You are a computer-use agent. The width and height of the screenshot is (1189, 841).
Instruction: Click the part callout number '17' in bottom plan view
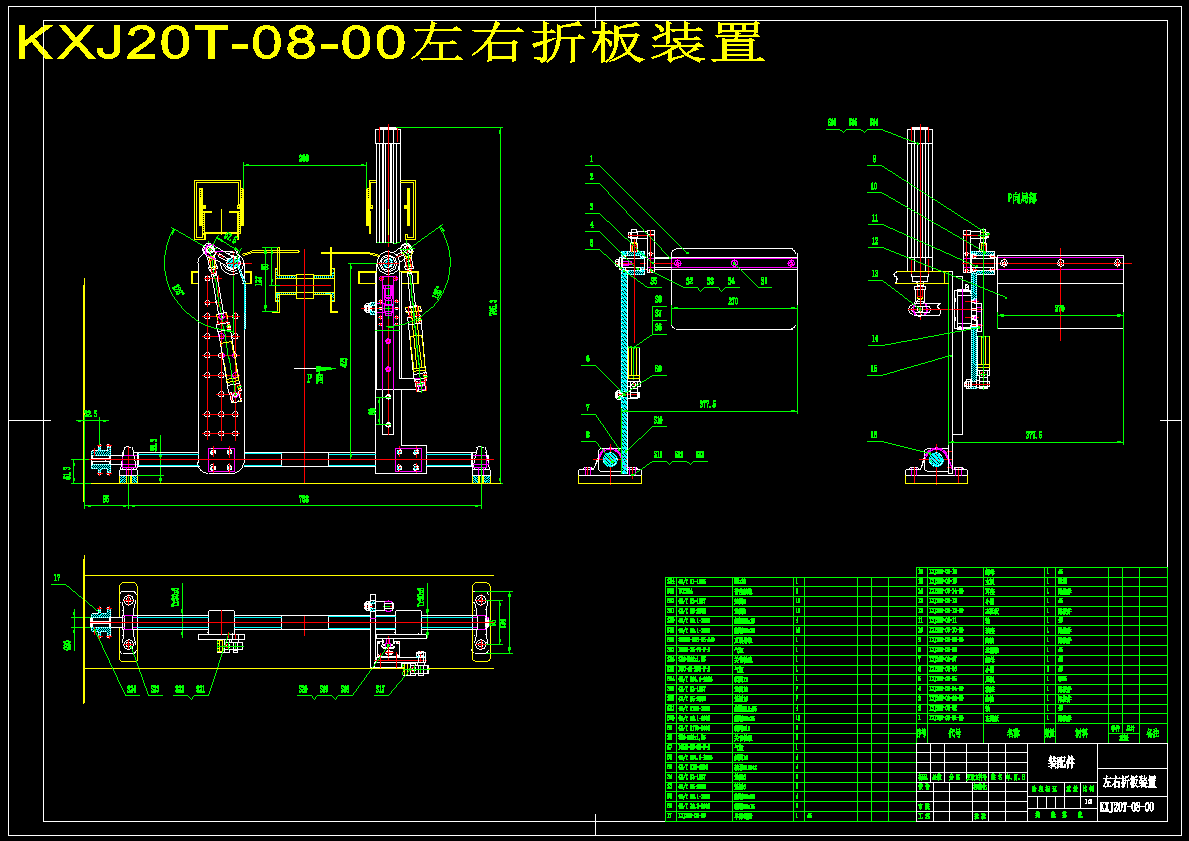(x=57, y=579)
